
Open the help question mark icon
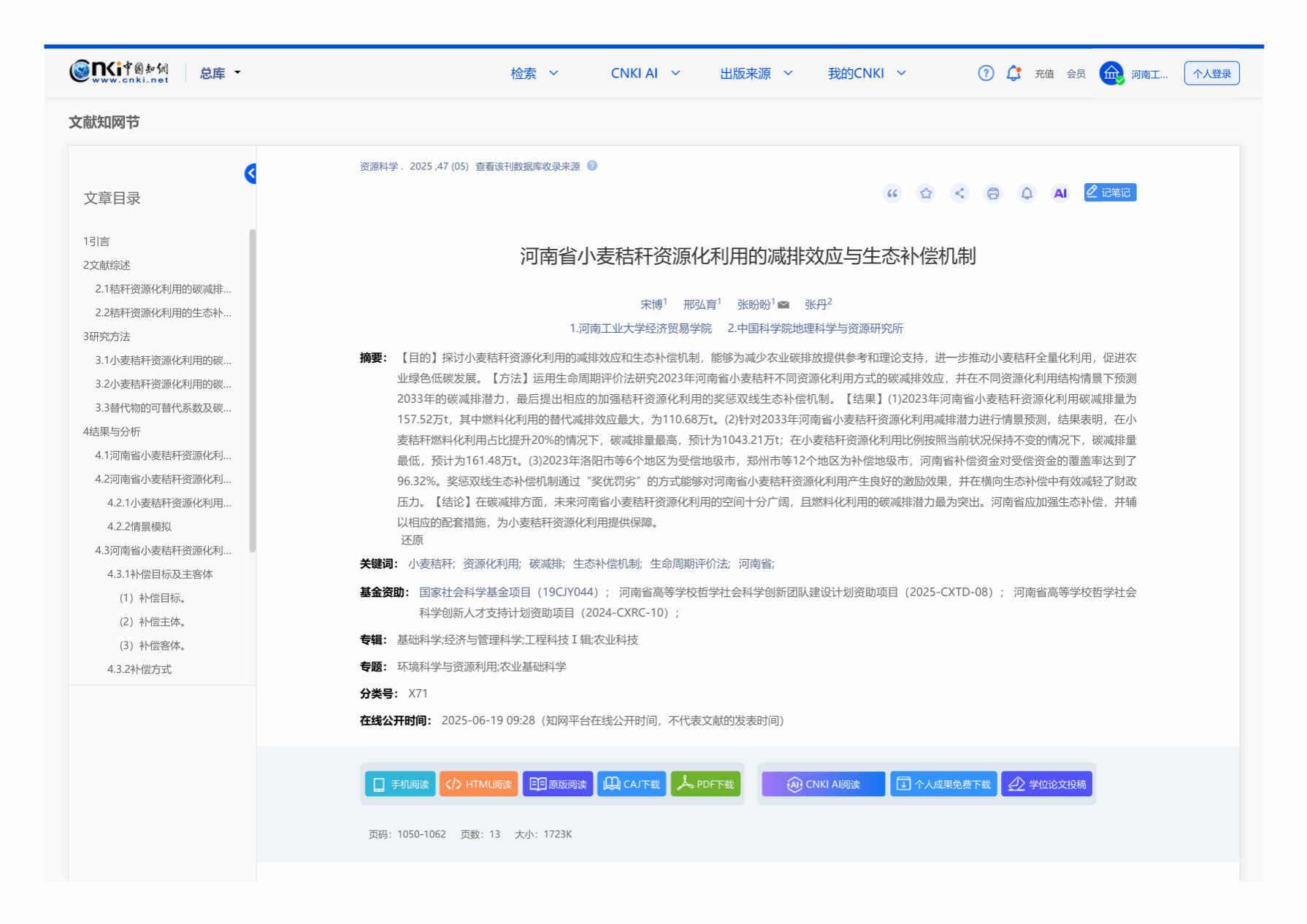pos(986,73)
